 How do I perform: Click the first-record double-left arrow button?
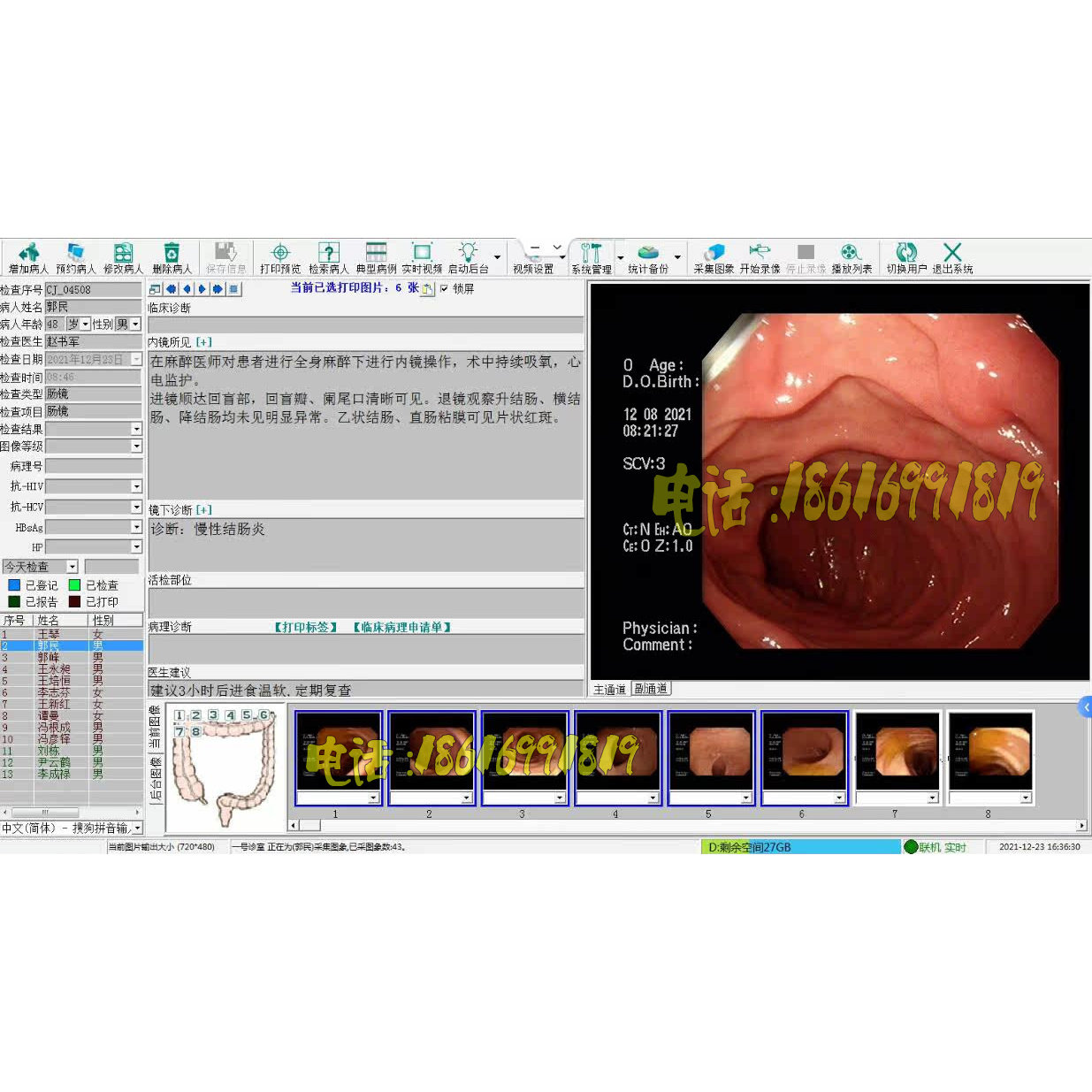pyautogui.click(x=172, y=288)
